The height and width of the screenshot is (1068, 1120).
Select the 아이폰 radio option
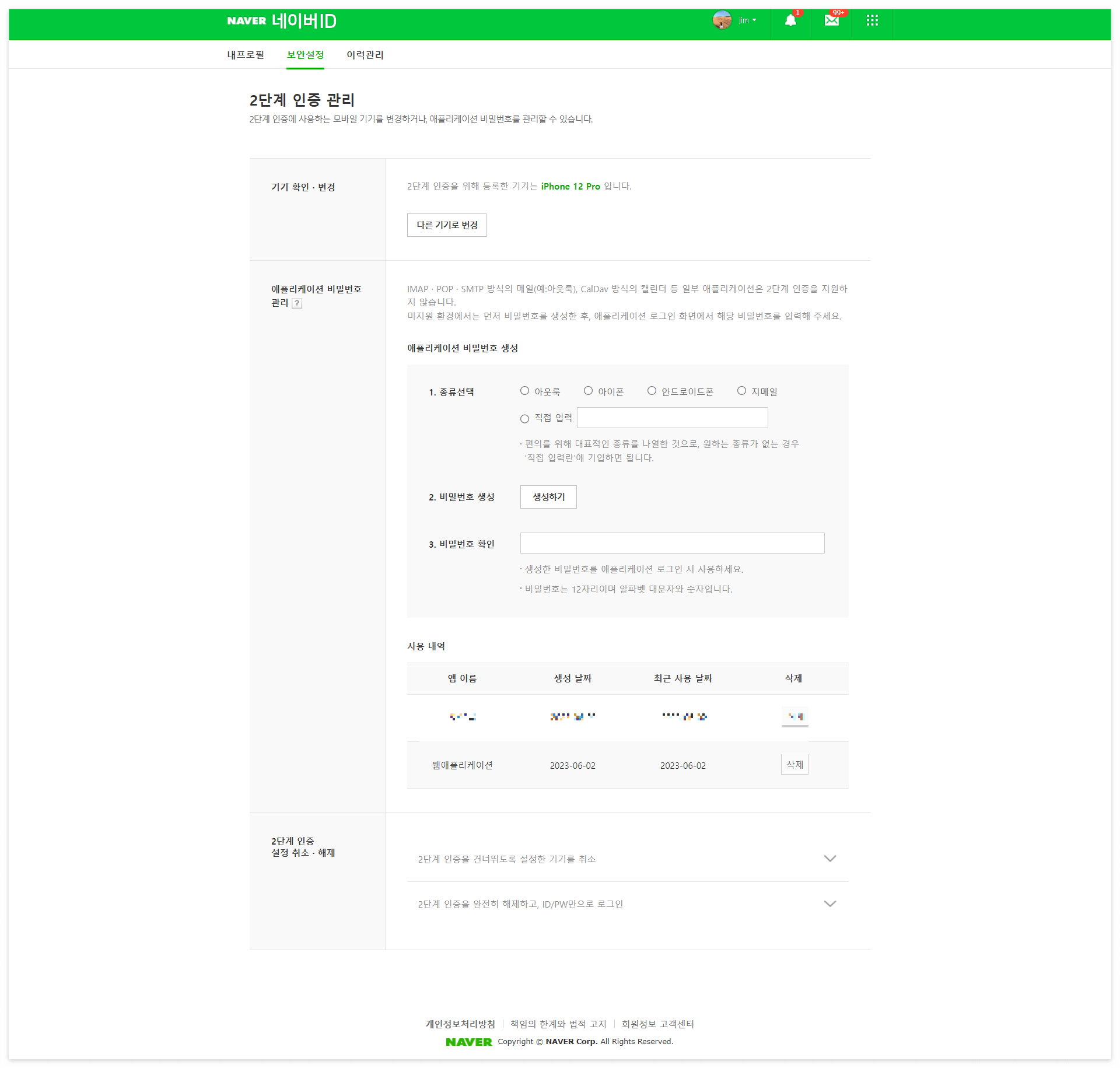click(589, 391)
